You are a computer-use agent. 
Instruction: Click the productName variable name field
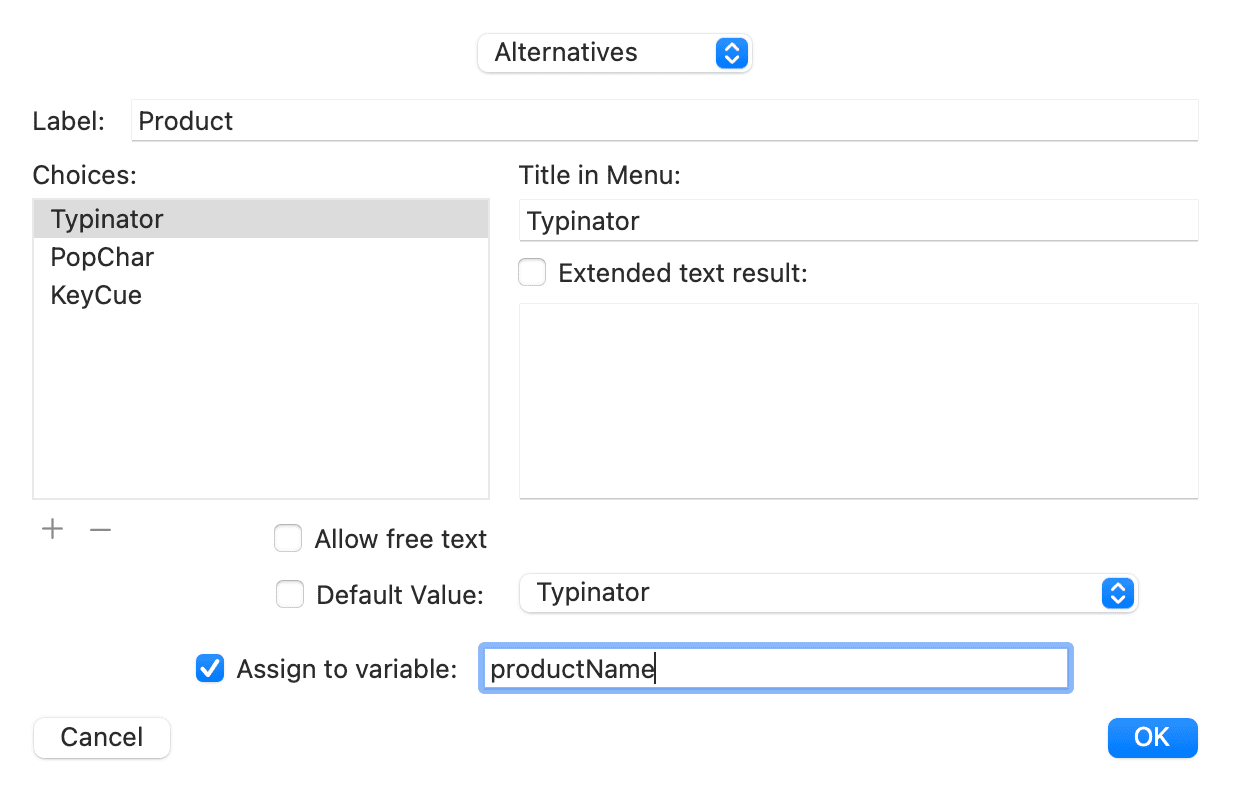click(775, 668)
